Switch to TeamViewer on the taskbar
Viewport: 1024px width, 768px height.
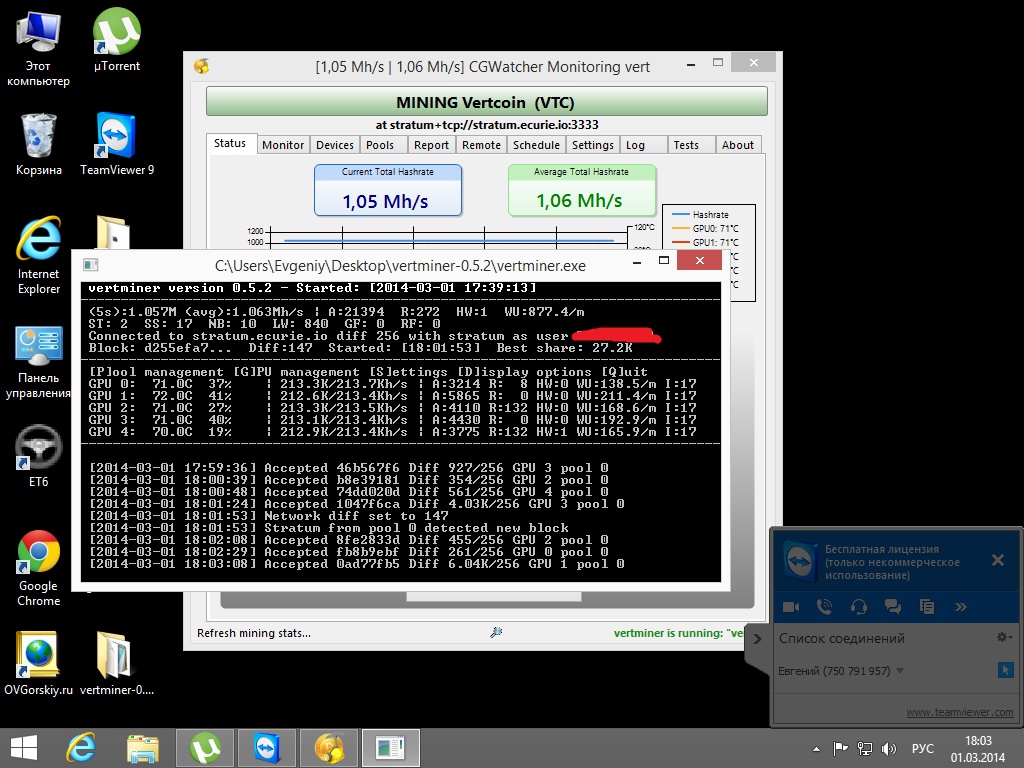tap(267, 748)
